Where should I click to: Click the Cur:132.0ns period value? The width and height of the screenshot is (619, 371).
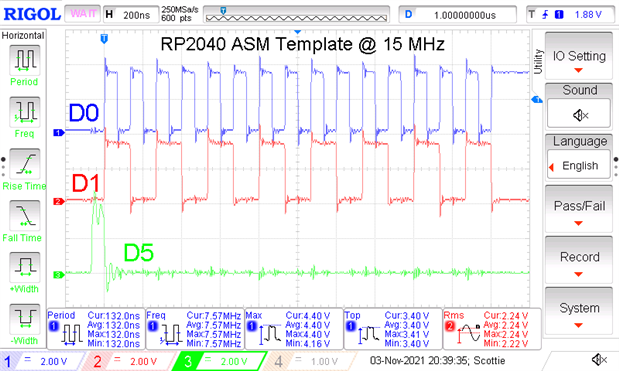pos(114,316)
